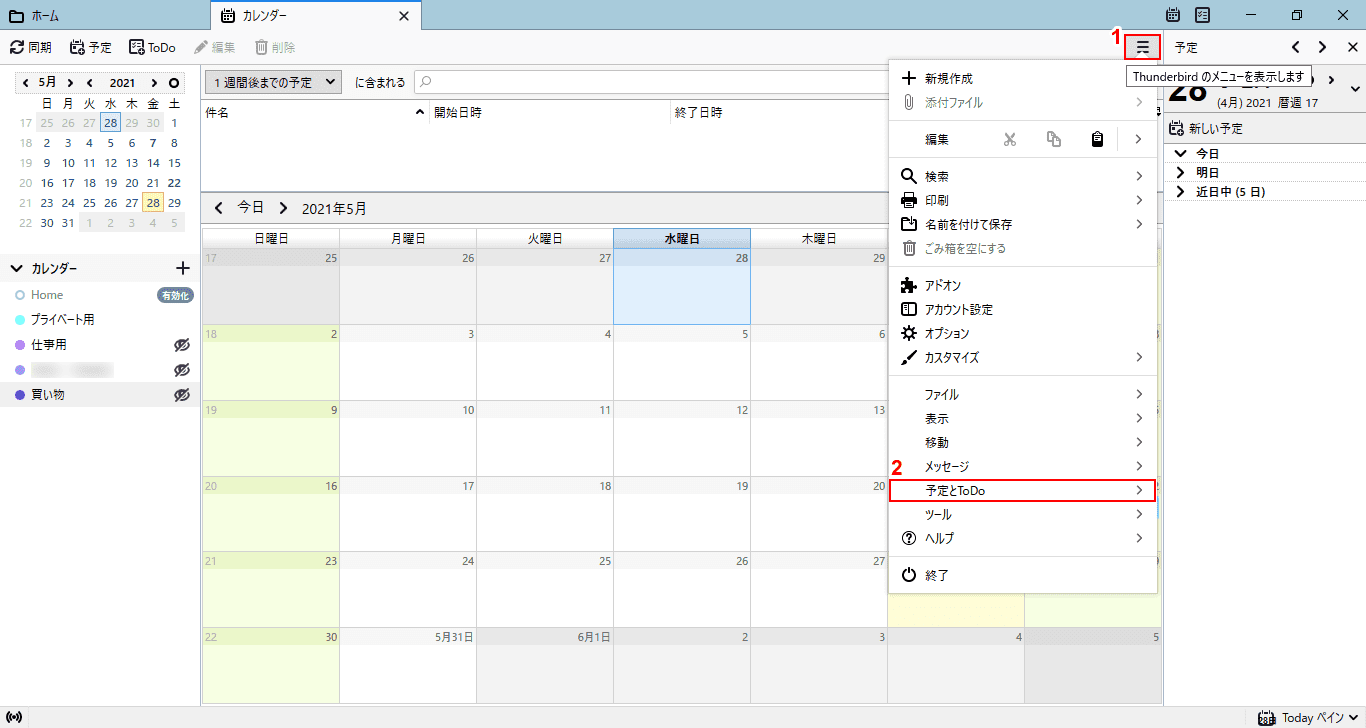Click the 仕事用 calendar color dot
The height and width of the screenshot is (728, 1366).
point(20,345)
